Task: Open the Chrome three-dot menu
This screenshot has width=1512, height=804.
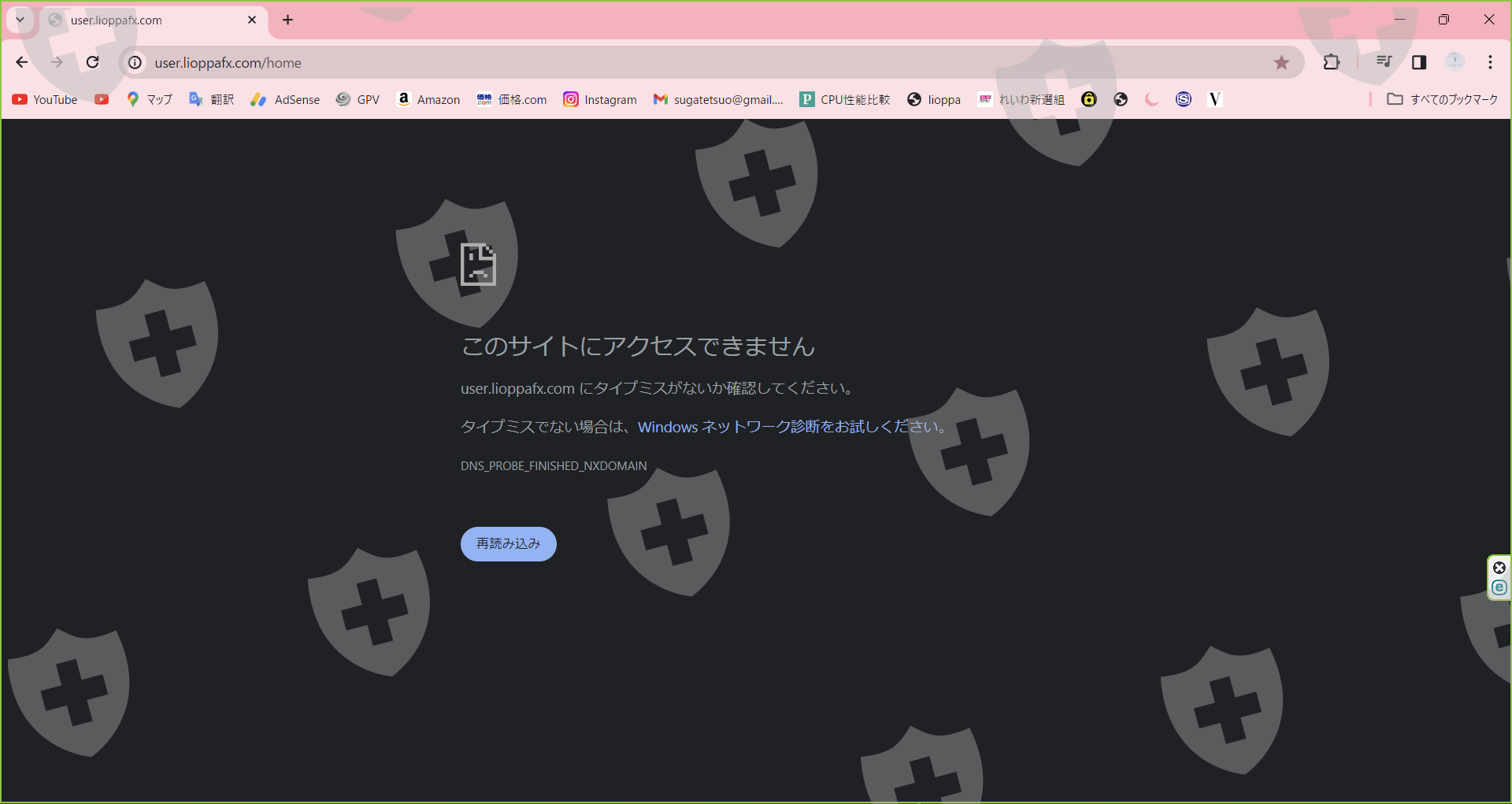Action: coord(1491,62)
